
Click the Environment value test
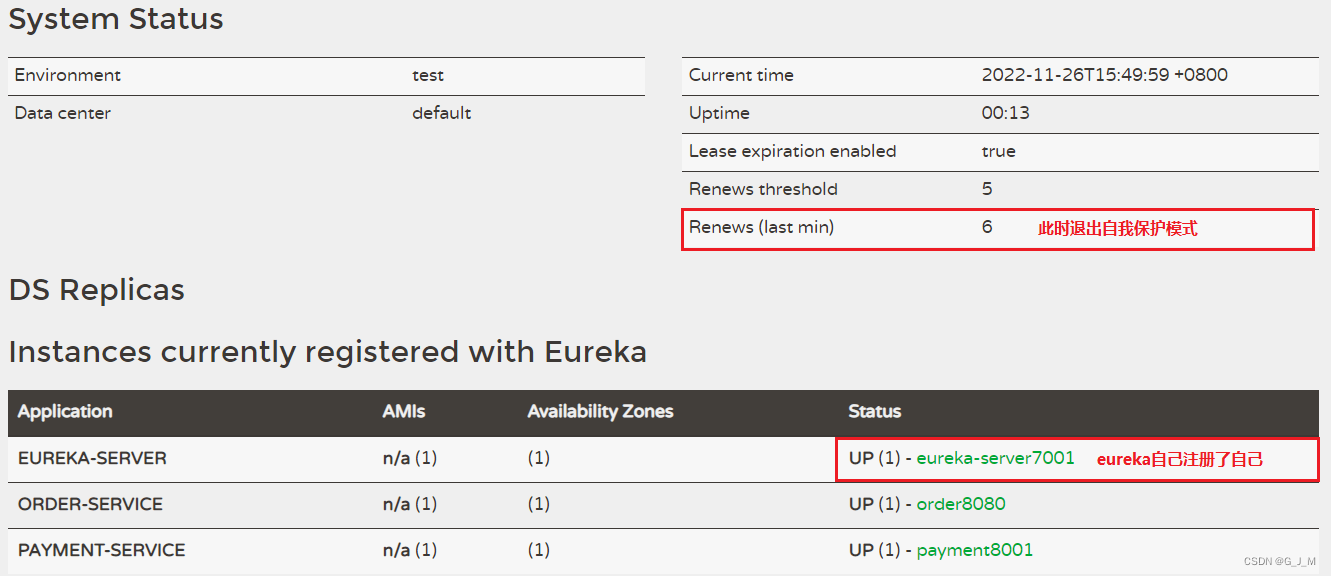[428, 75]
